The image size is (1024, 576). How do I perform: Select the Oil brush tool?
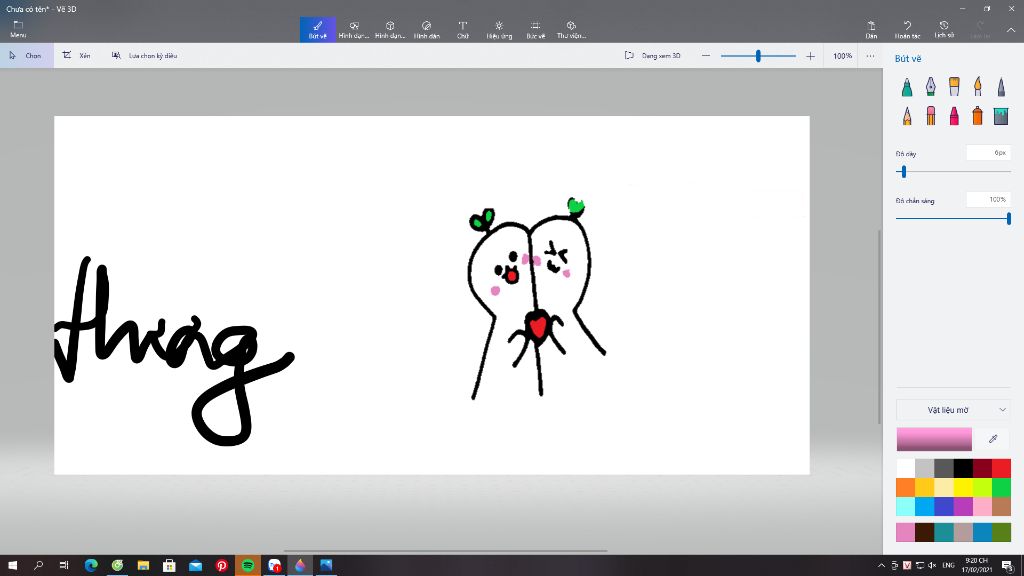[954, 86]
